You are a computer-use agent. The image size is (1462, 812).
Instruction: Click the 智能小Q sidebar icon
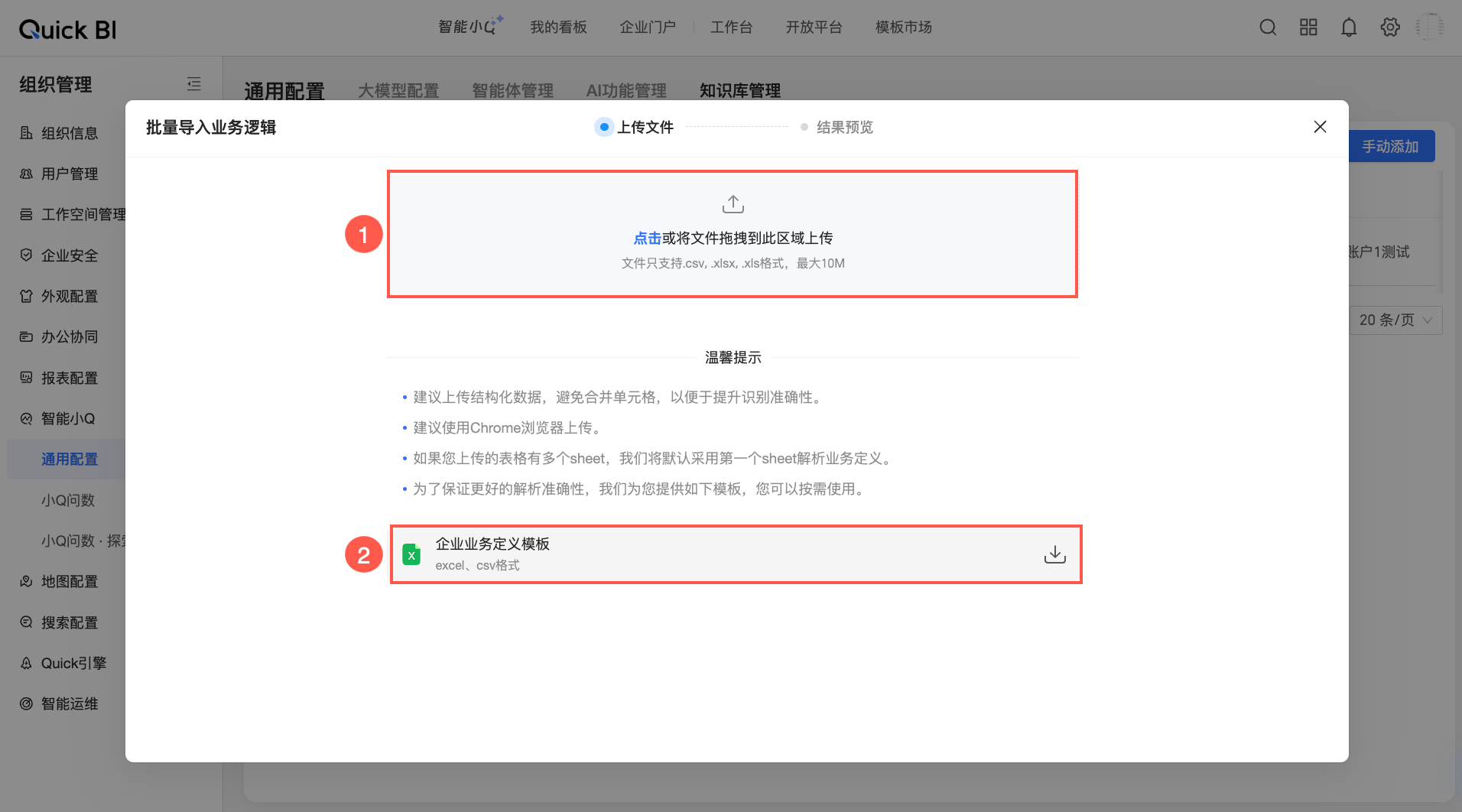coord(26,418)
